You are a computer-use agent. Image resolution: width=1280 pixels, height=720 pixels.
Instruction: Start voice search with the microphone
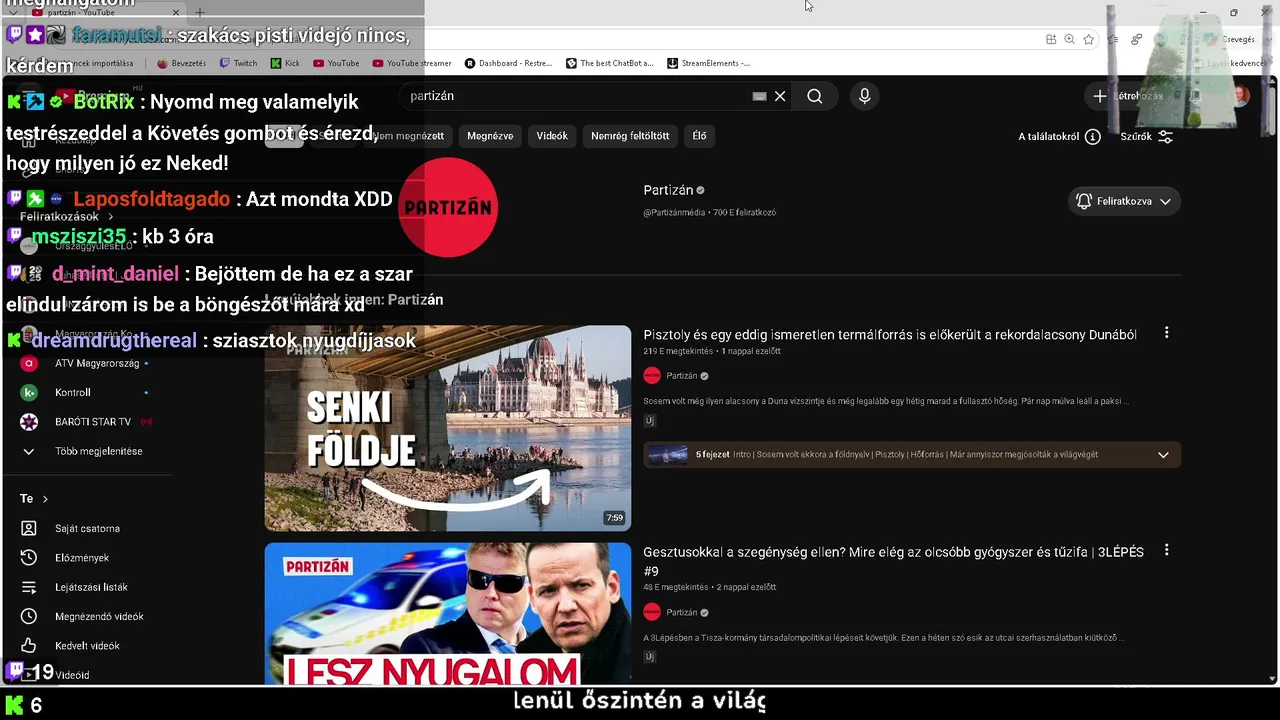click(865, 96)
